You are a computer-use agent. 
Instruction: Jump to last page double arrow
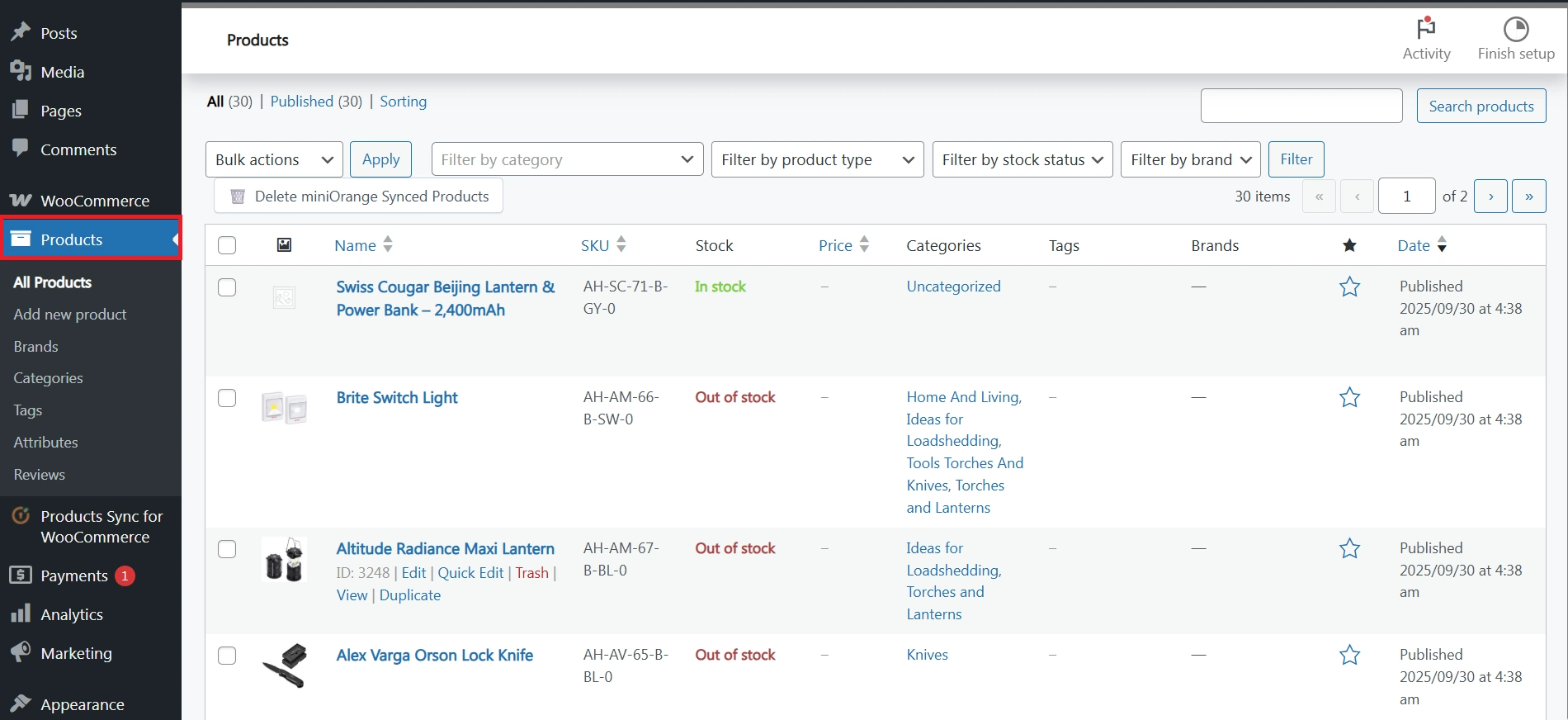1529,197
